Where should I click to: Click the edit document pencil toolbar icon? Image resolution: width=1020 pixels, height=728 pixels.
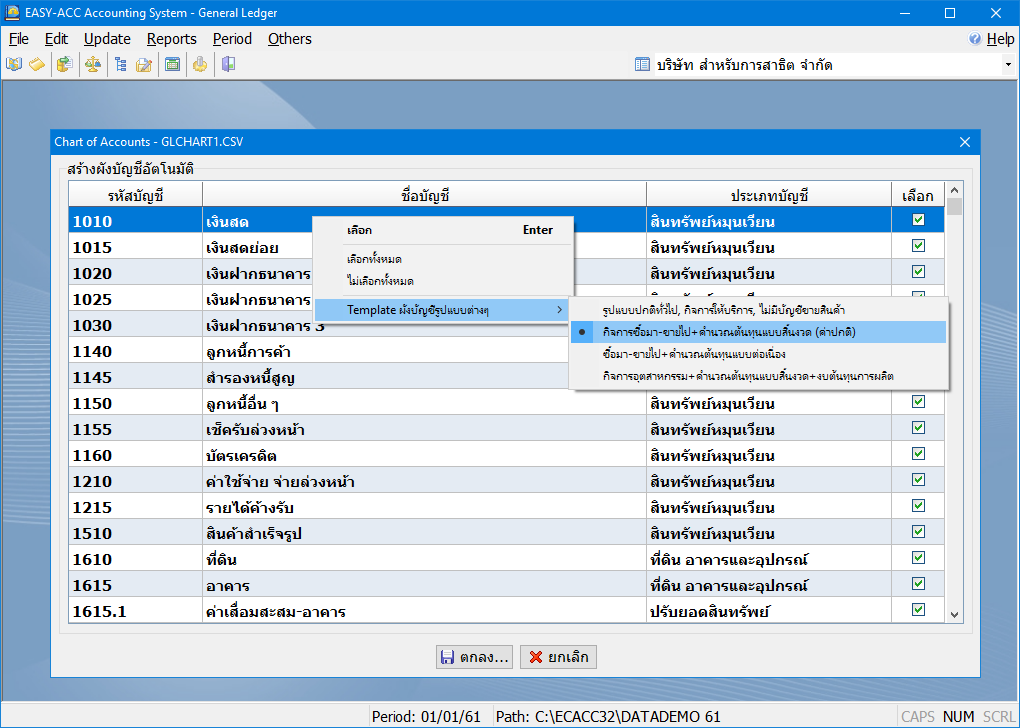[x=144, y=65]
